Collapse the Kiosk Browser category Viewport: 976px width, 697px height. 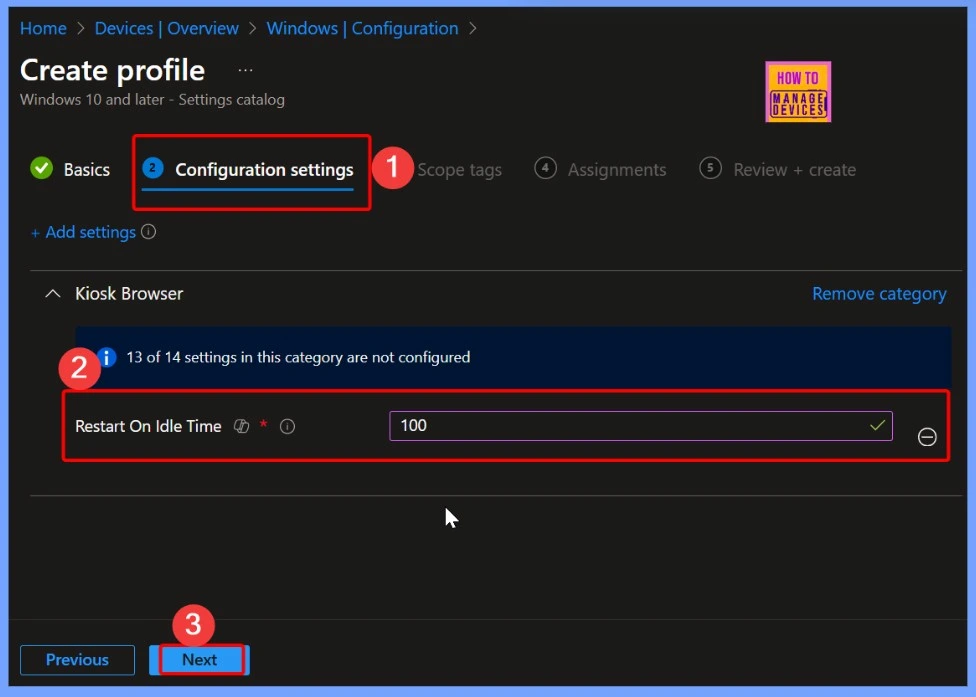tap(53, 294)
